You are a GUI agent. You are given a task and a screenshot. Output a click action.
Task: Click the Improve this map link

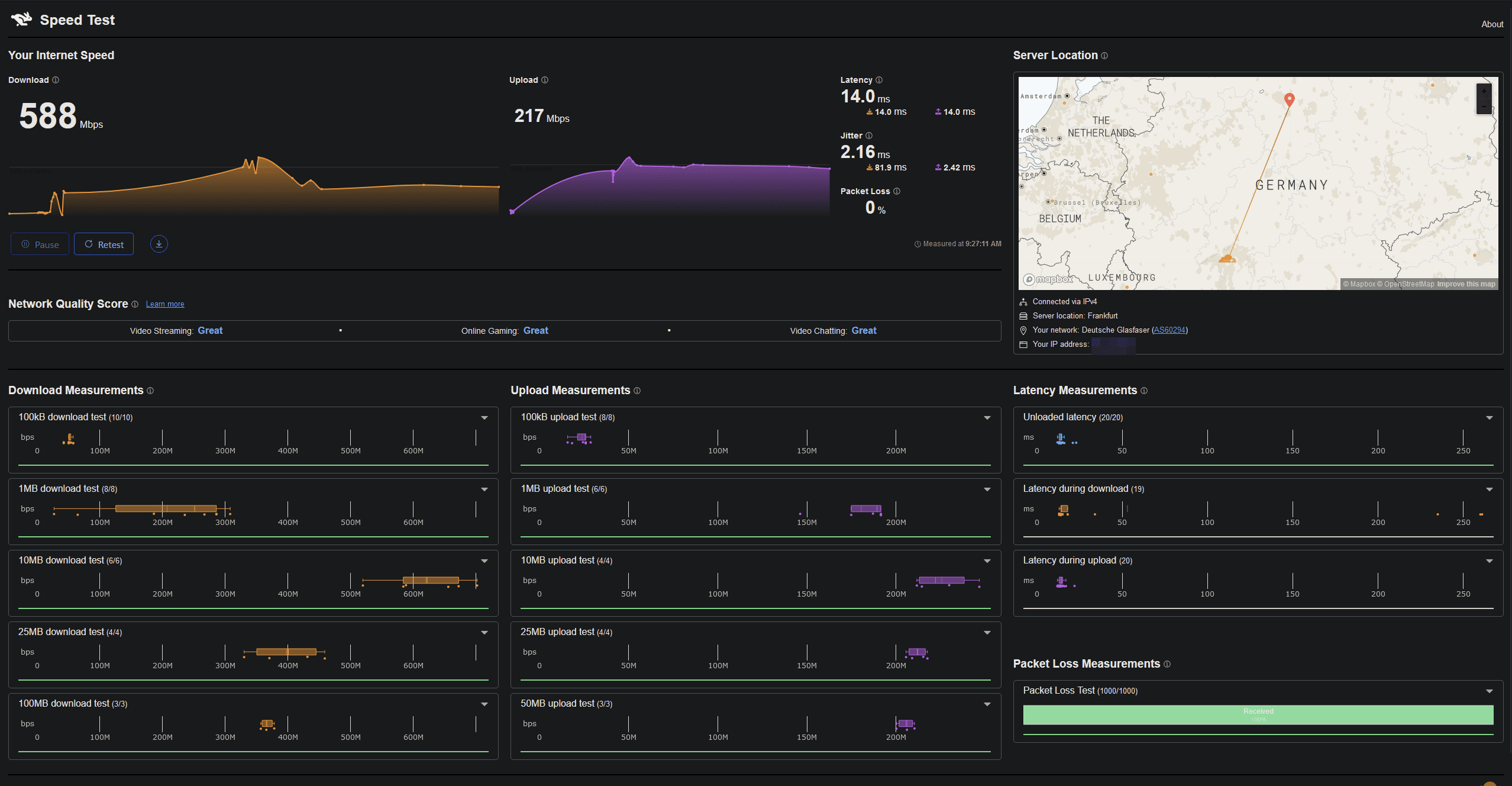coord(1466,284)
